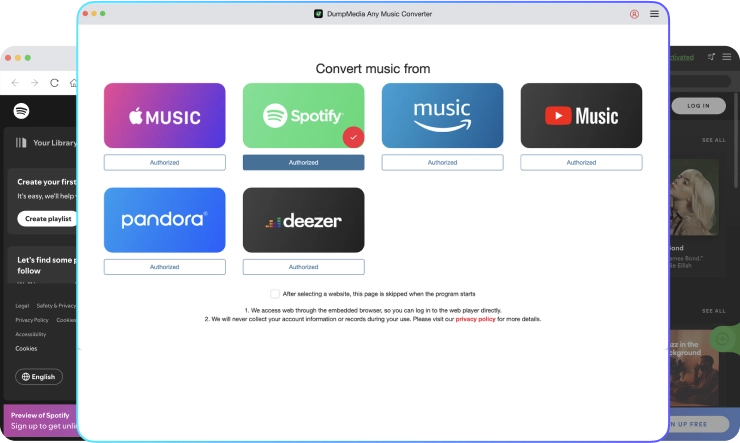Click Authorized button under Amazon Music
This screenshot has height=443, width=740.
tap(442, 162)
